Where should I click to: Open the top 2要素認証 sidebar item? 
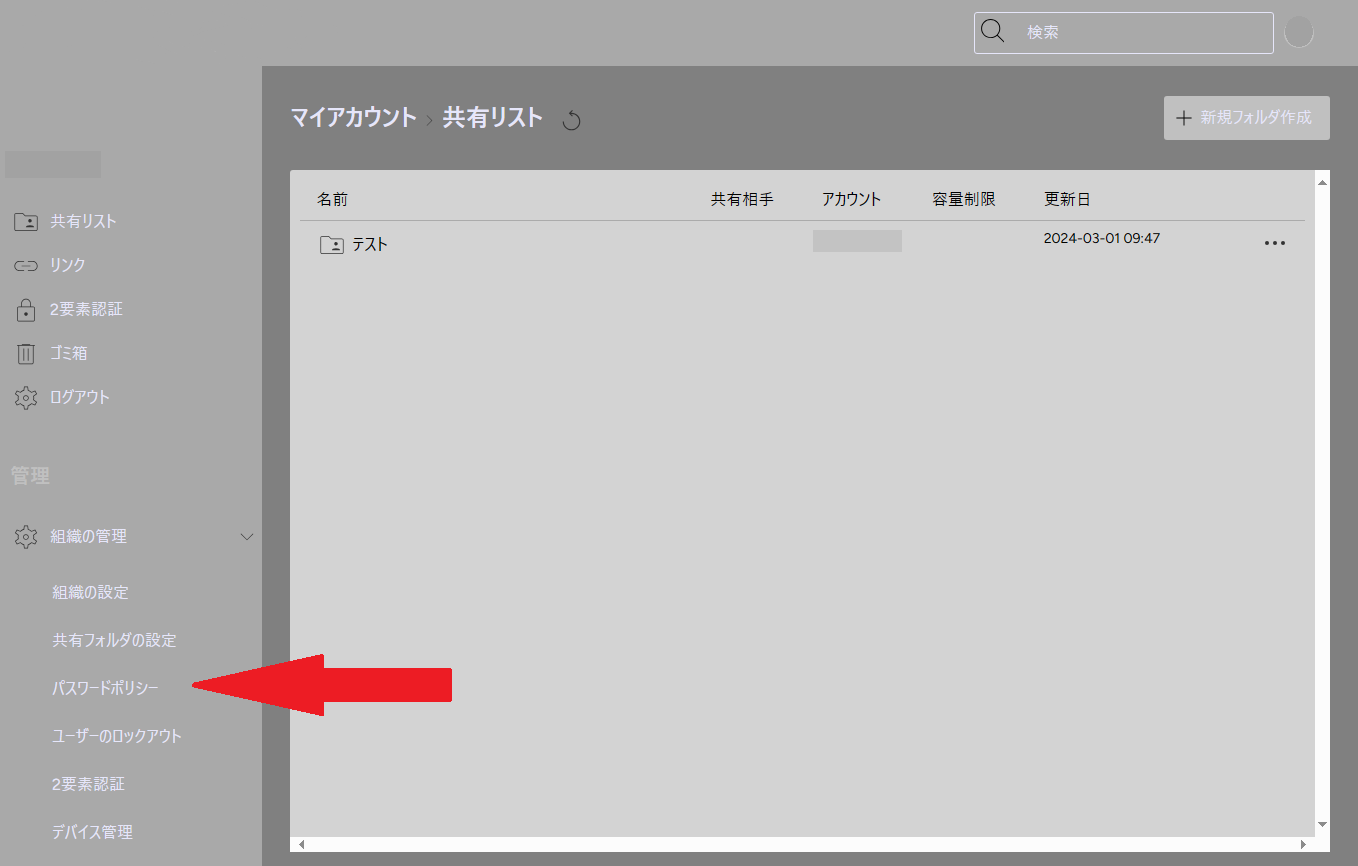pyautogui.click(x=87, y=309)
